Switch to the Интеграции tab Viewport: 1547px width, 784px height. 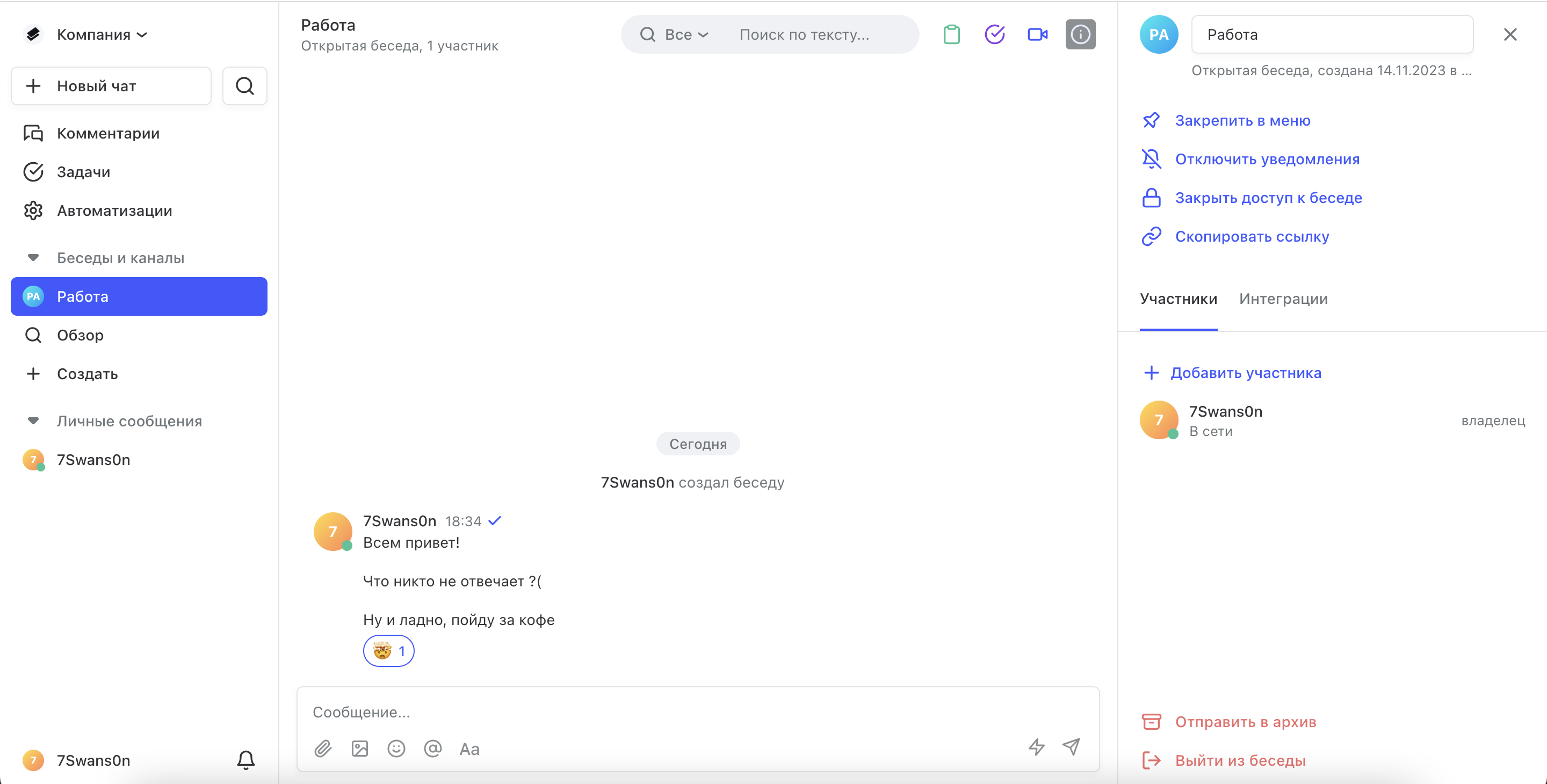click(x=1283, y=299)
